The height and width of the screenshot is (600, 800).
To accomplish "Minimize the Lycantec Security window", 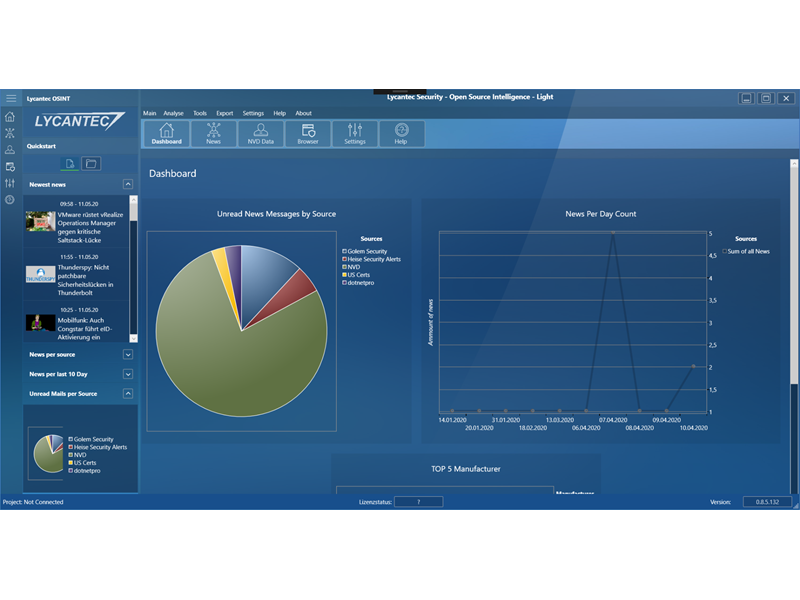I will [x=746, y=98].
